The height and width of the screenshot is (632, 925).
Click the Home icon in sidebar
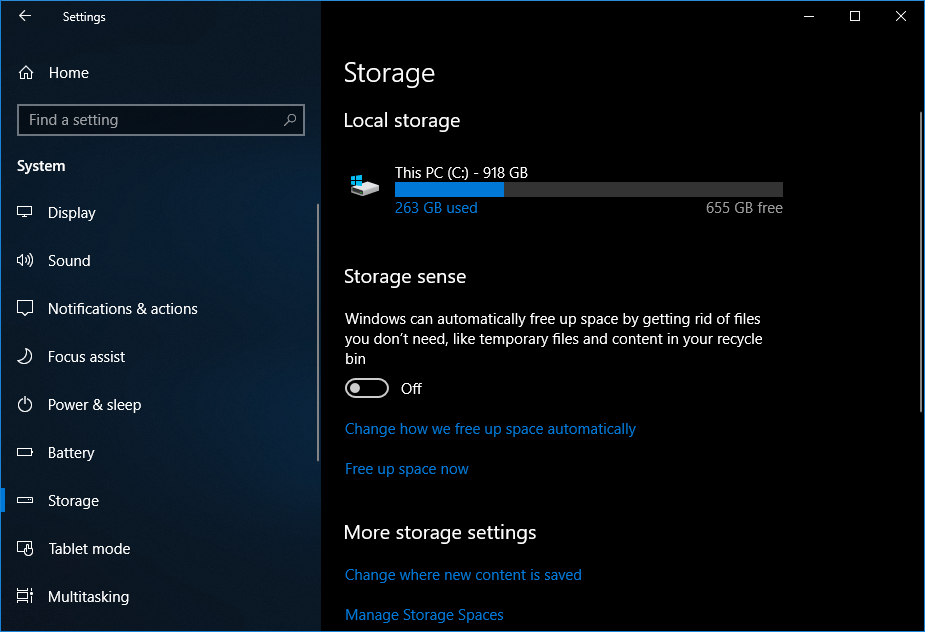coord(27,73)
